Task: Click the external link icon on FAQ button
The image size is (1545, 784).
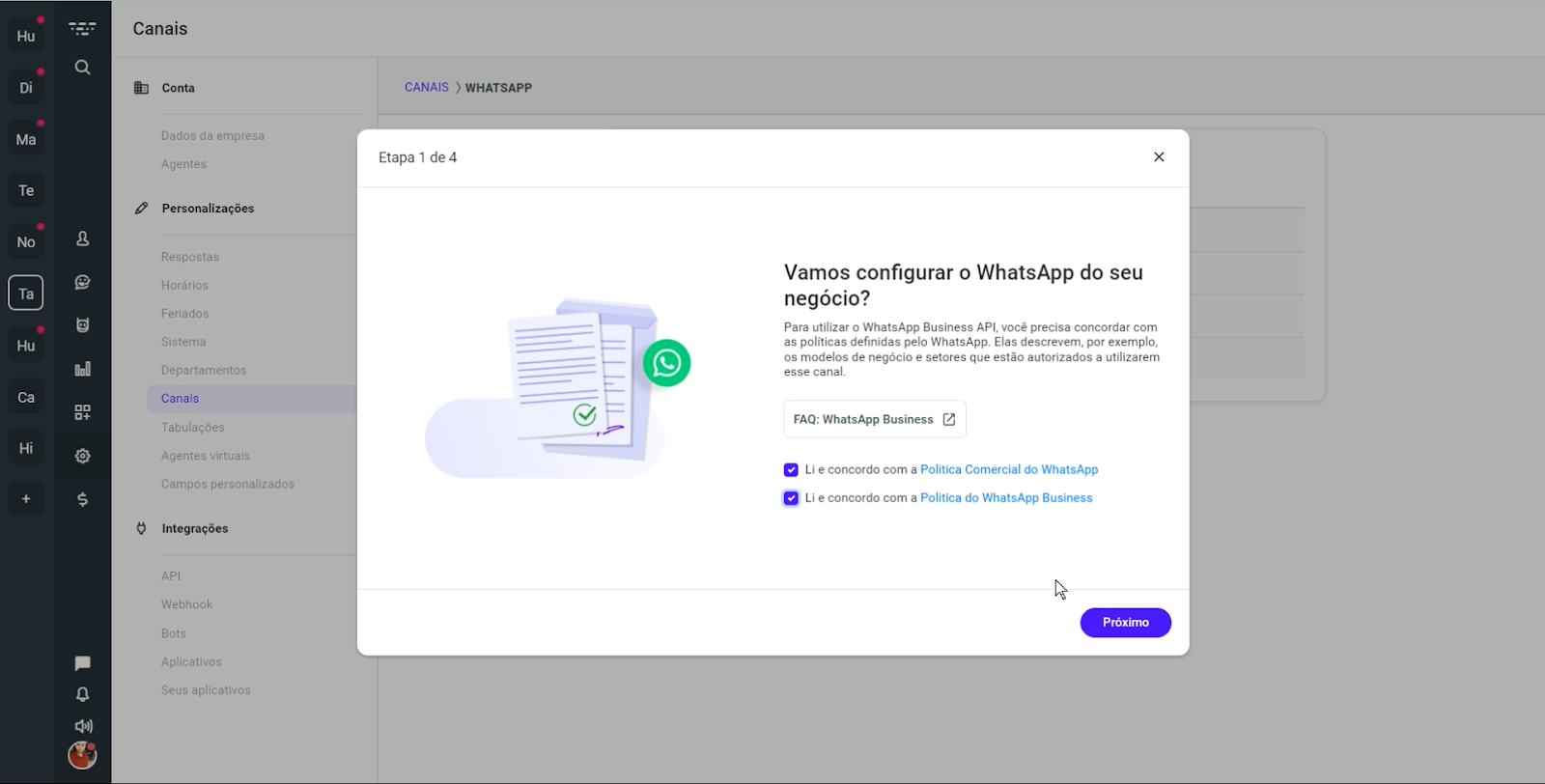Action: point(949,419)
